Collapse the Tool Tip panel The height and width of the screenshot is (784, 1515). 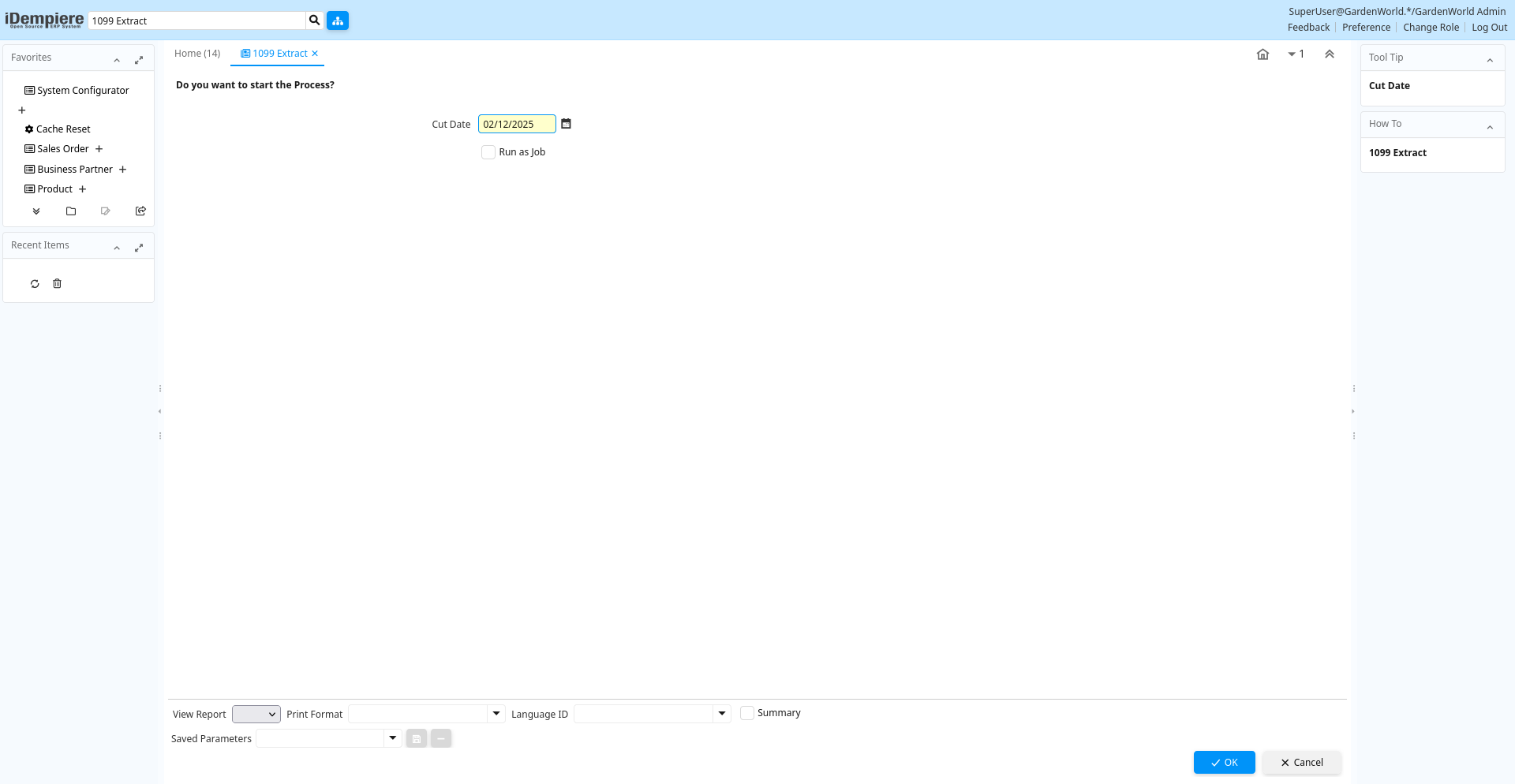coord(1490,60)
